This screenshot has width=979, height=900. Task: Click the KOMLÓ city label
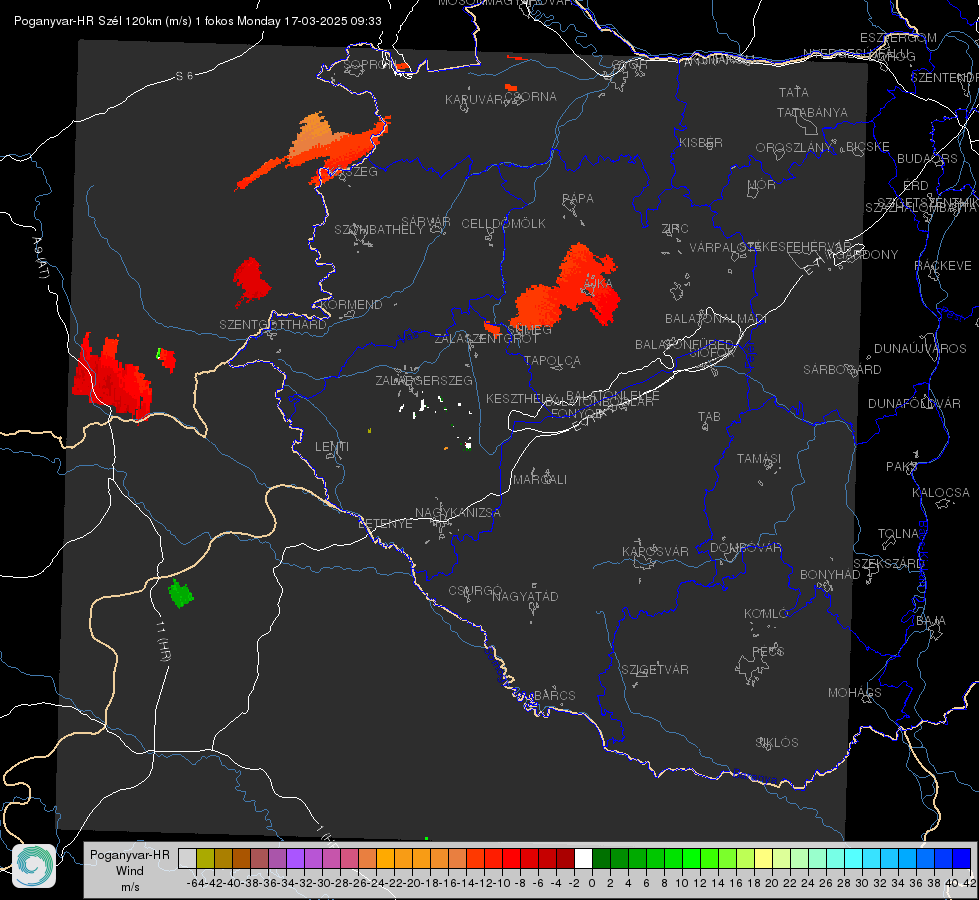tap(766, 614)
